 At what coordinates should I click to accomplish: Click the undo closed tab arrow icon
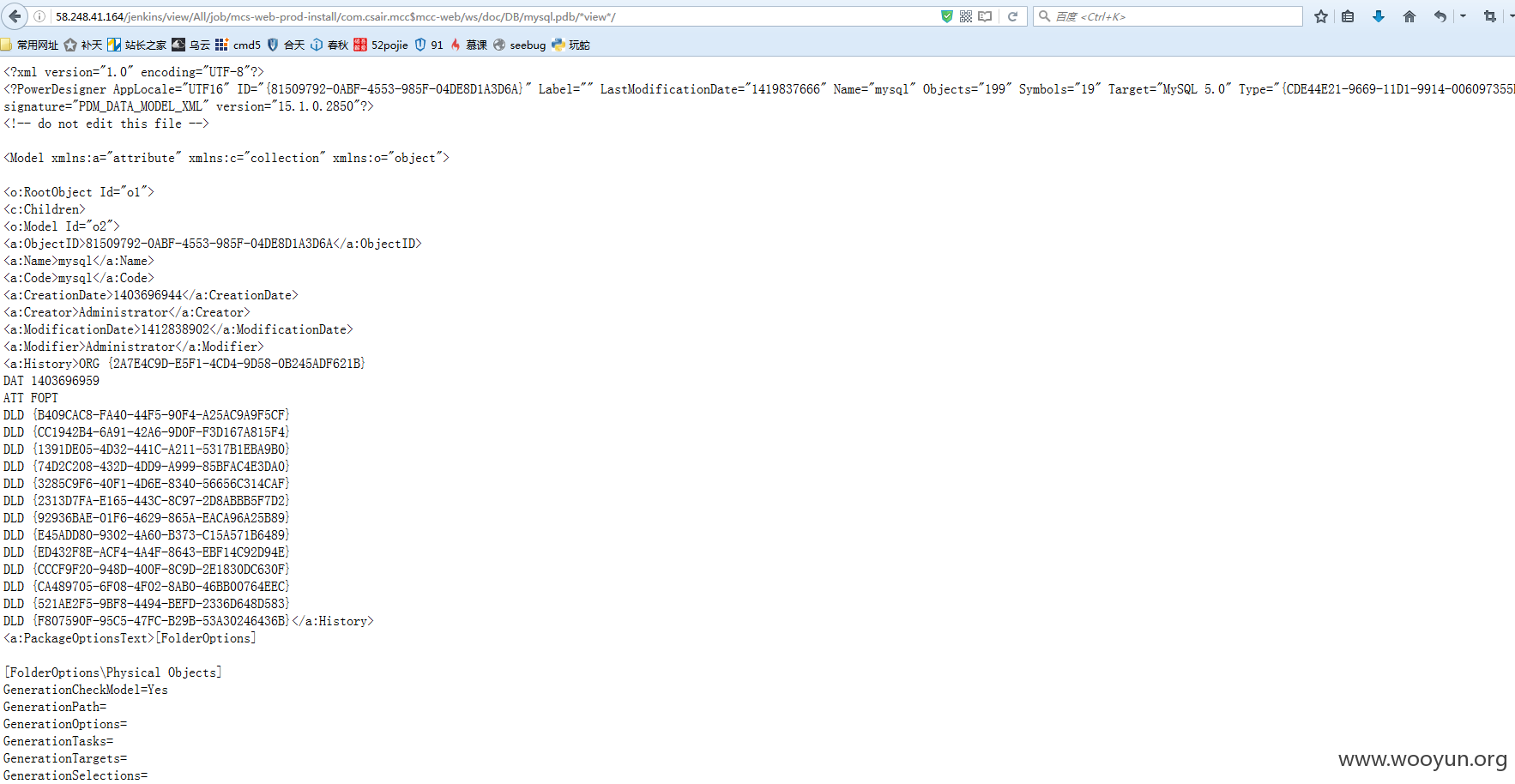[x=1440, y=16]
